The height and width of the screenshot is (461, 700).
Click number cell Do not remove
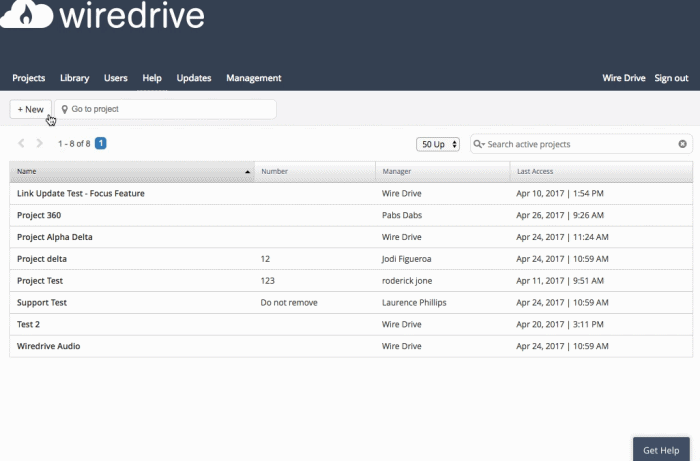point(289,303)
